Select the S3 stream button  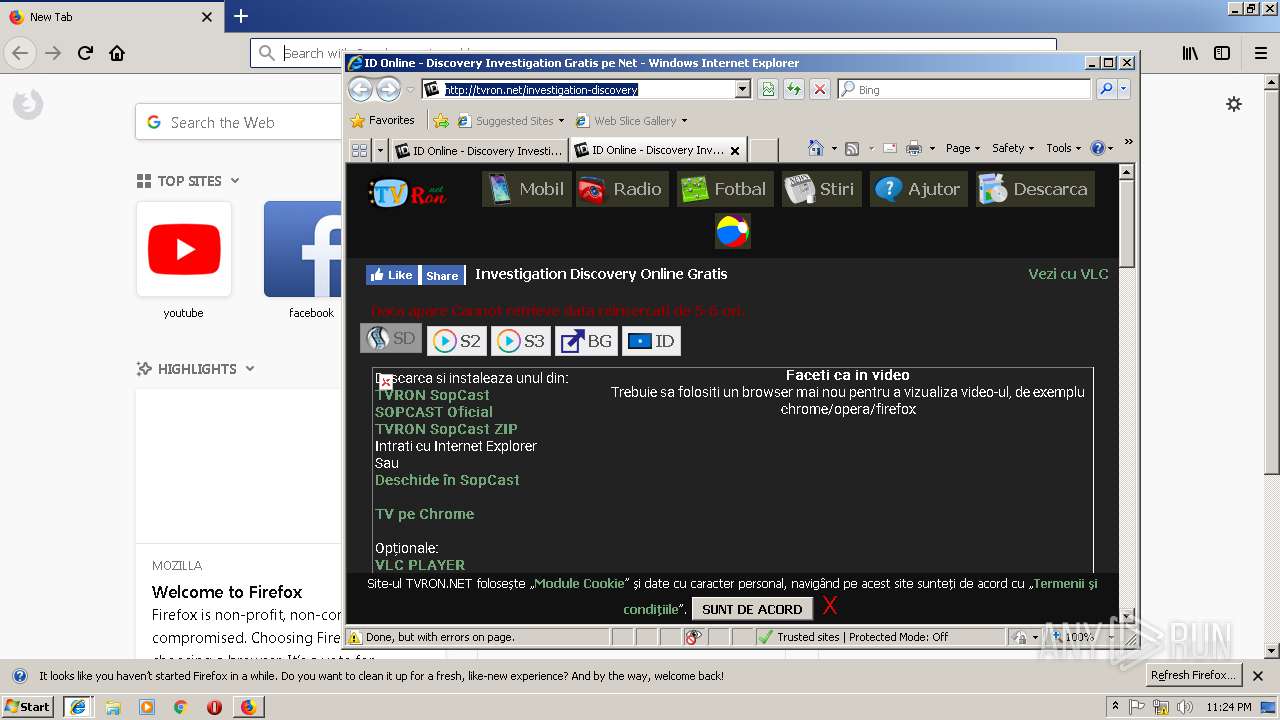click(521, 341)
